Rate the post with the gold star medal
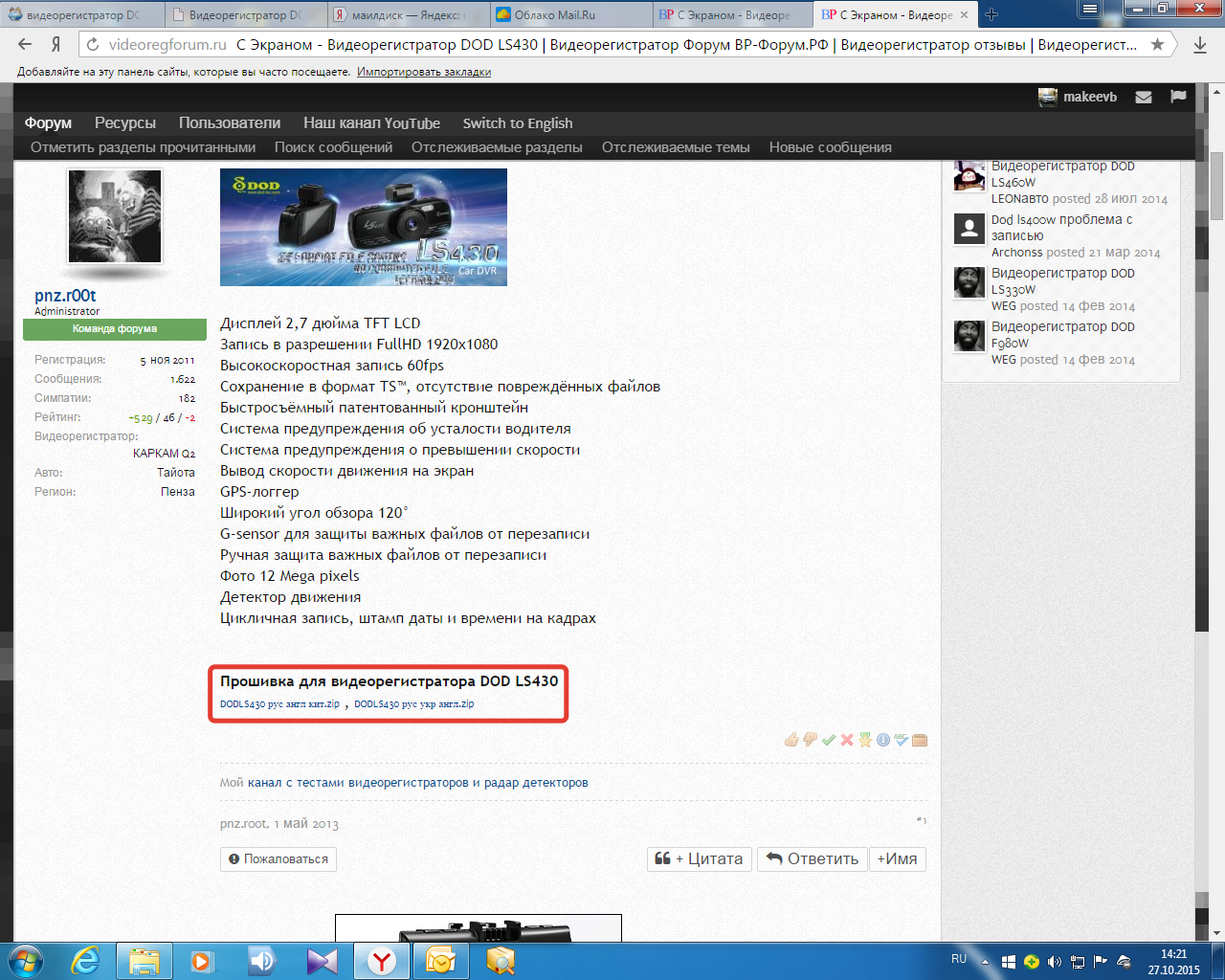 [x=865, y=740]
